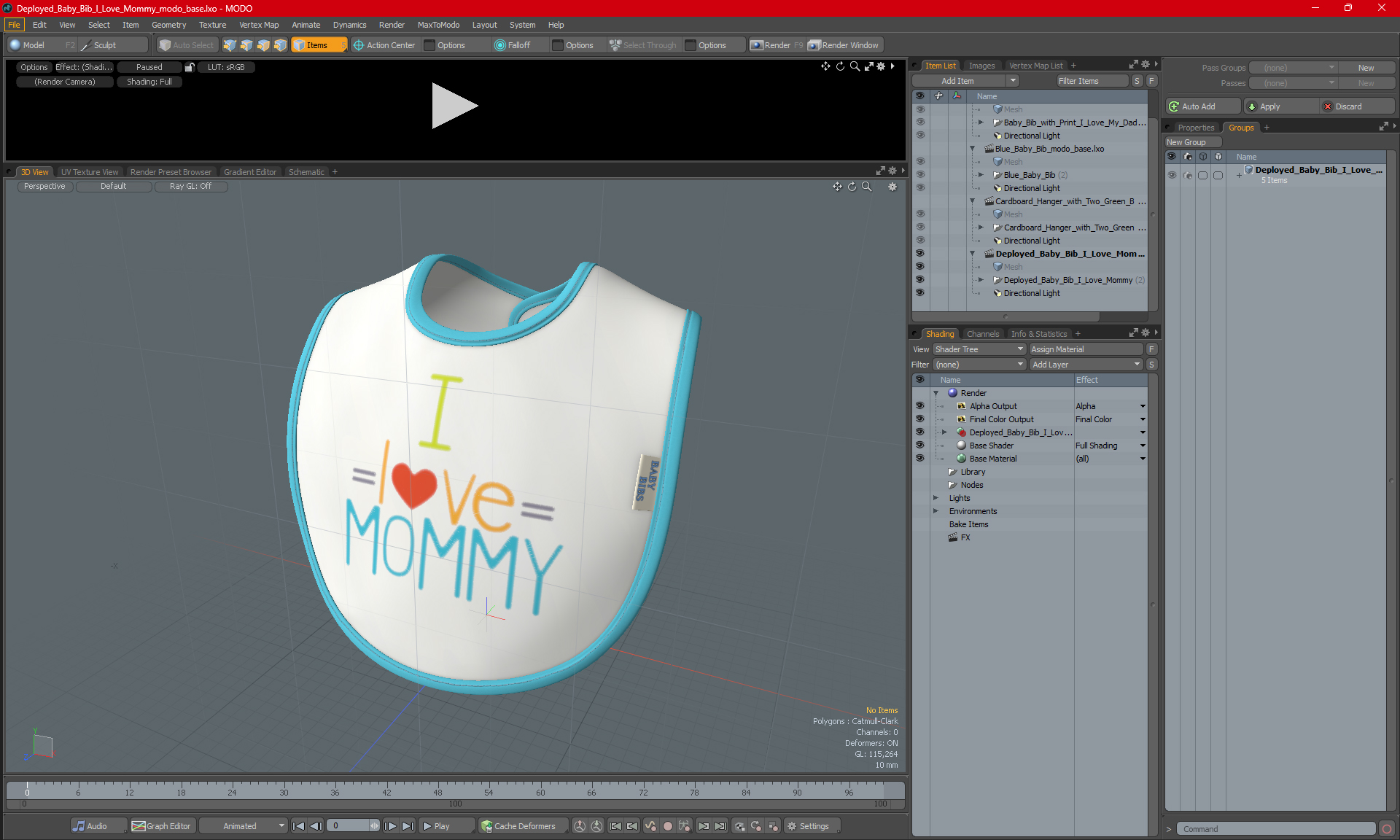
Task: Click the Render F9 button
Action: coord(777,45)
